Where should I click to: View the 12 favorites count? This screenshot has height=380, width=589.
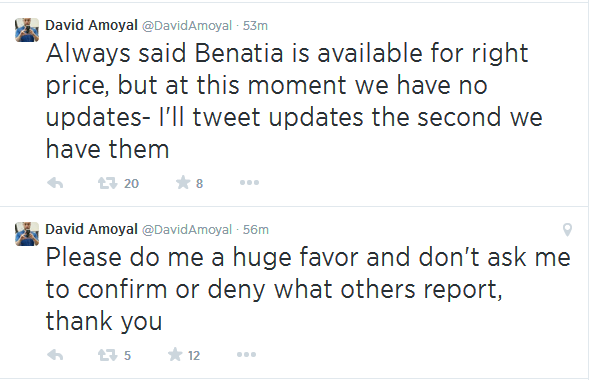click(x=194, y=356)
